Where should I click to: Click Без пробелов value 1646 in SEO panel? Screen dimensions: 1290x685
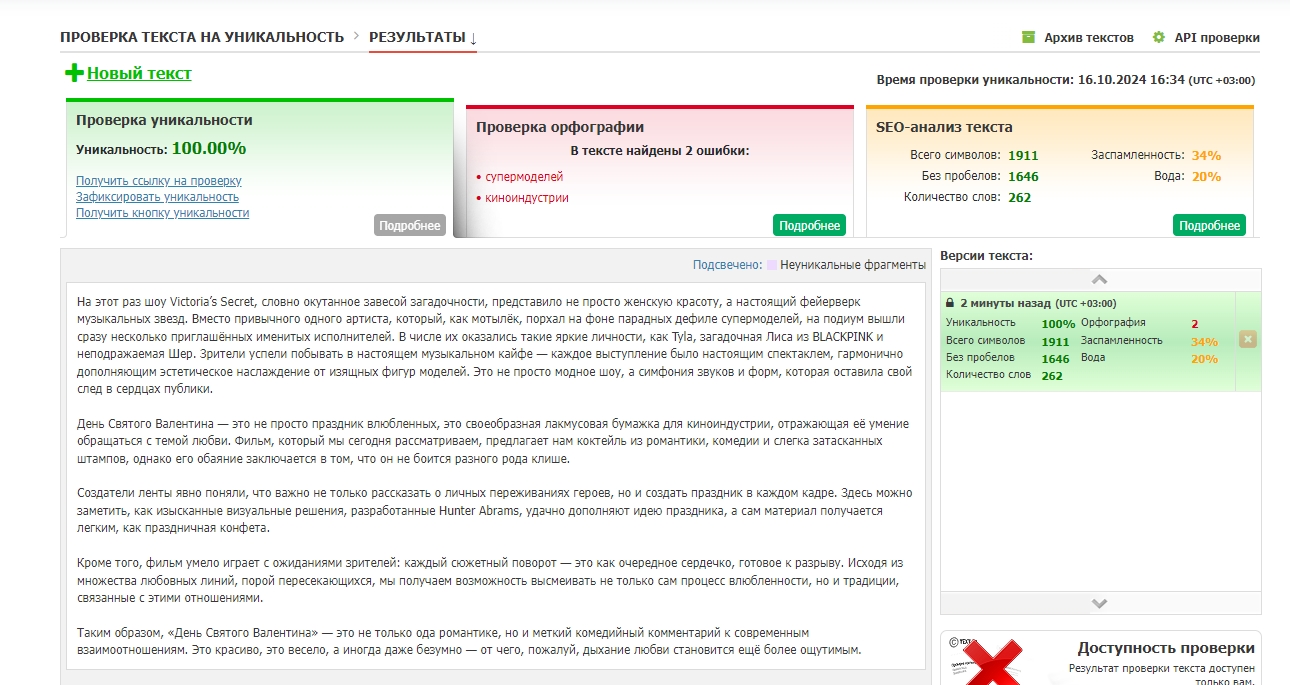point(1023,176)
